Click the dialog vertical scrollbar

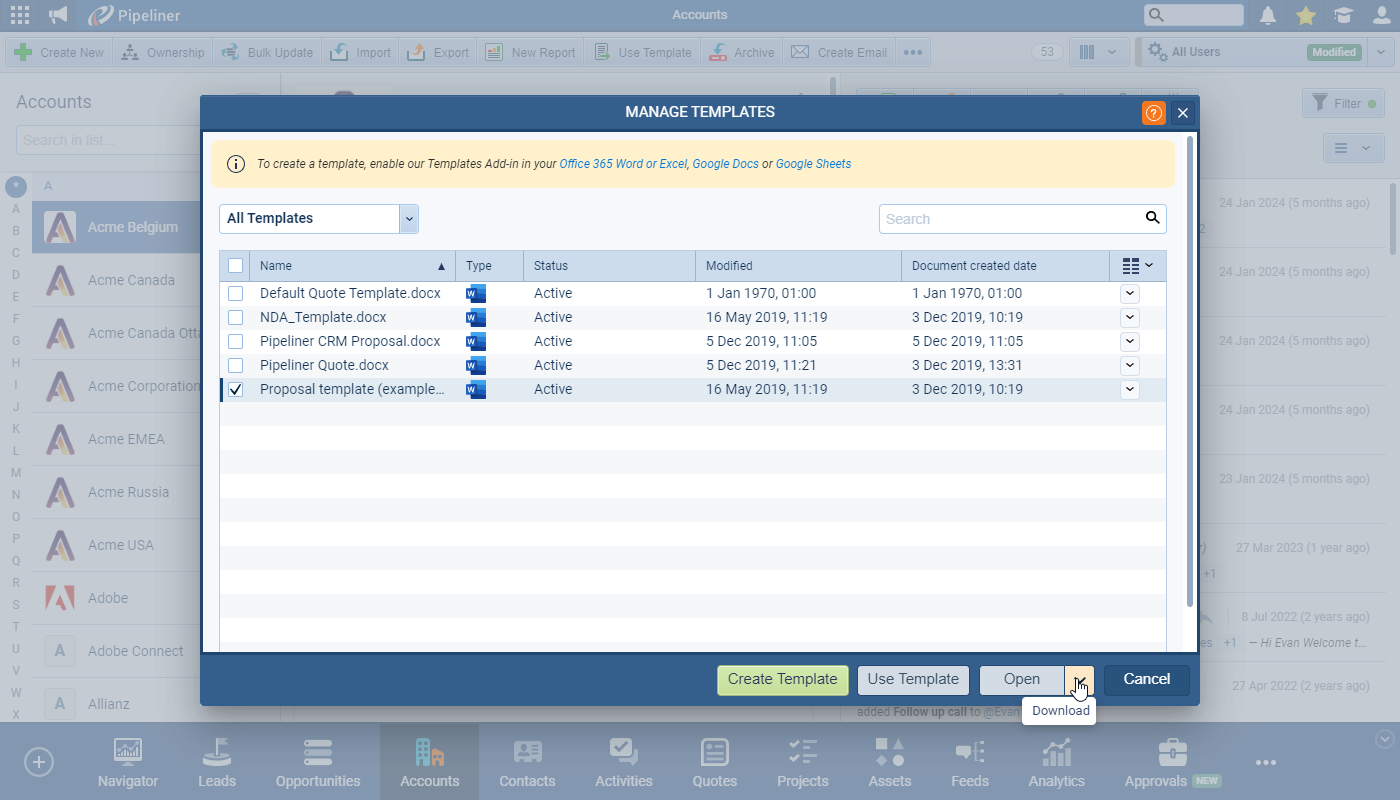[x=1189, y=370]
